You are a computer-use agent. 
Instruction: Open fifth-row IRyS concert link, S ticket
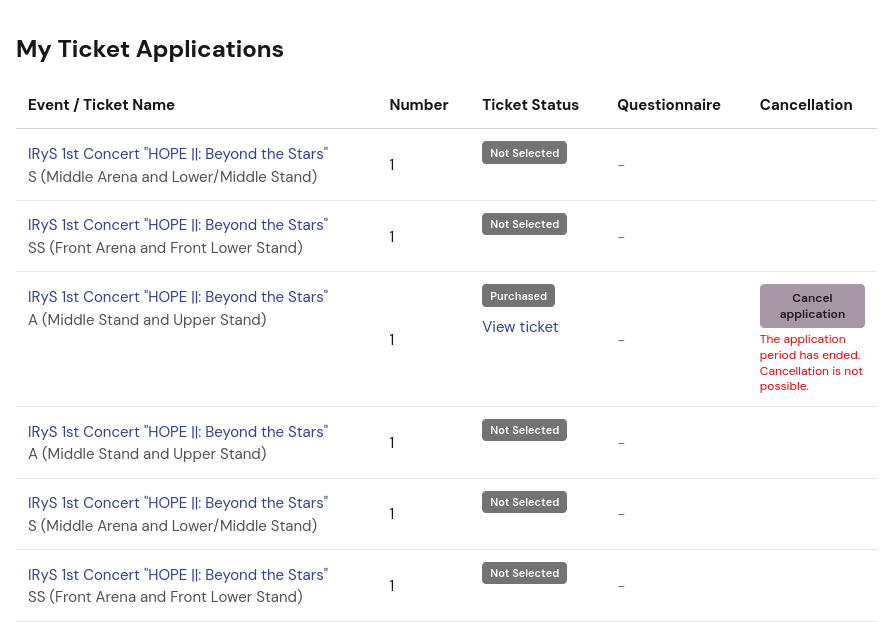click(x=178, y=503)
